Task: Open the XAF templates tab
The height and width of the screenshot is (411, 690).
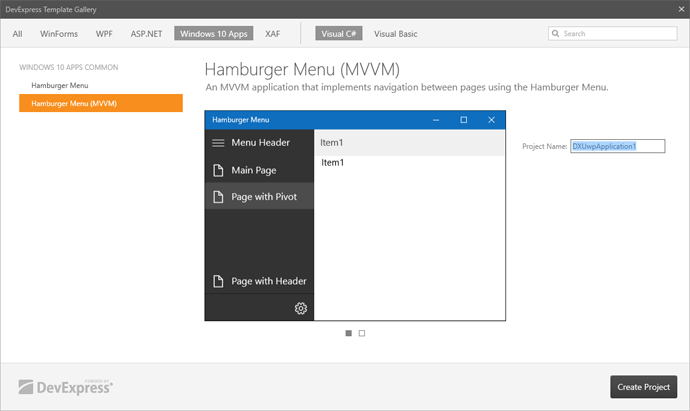Action: [272, 34]
